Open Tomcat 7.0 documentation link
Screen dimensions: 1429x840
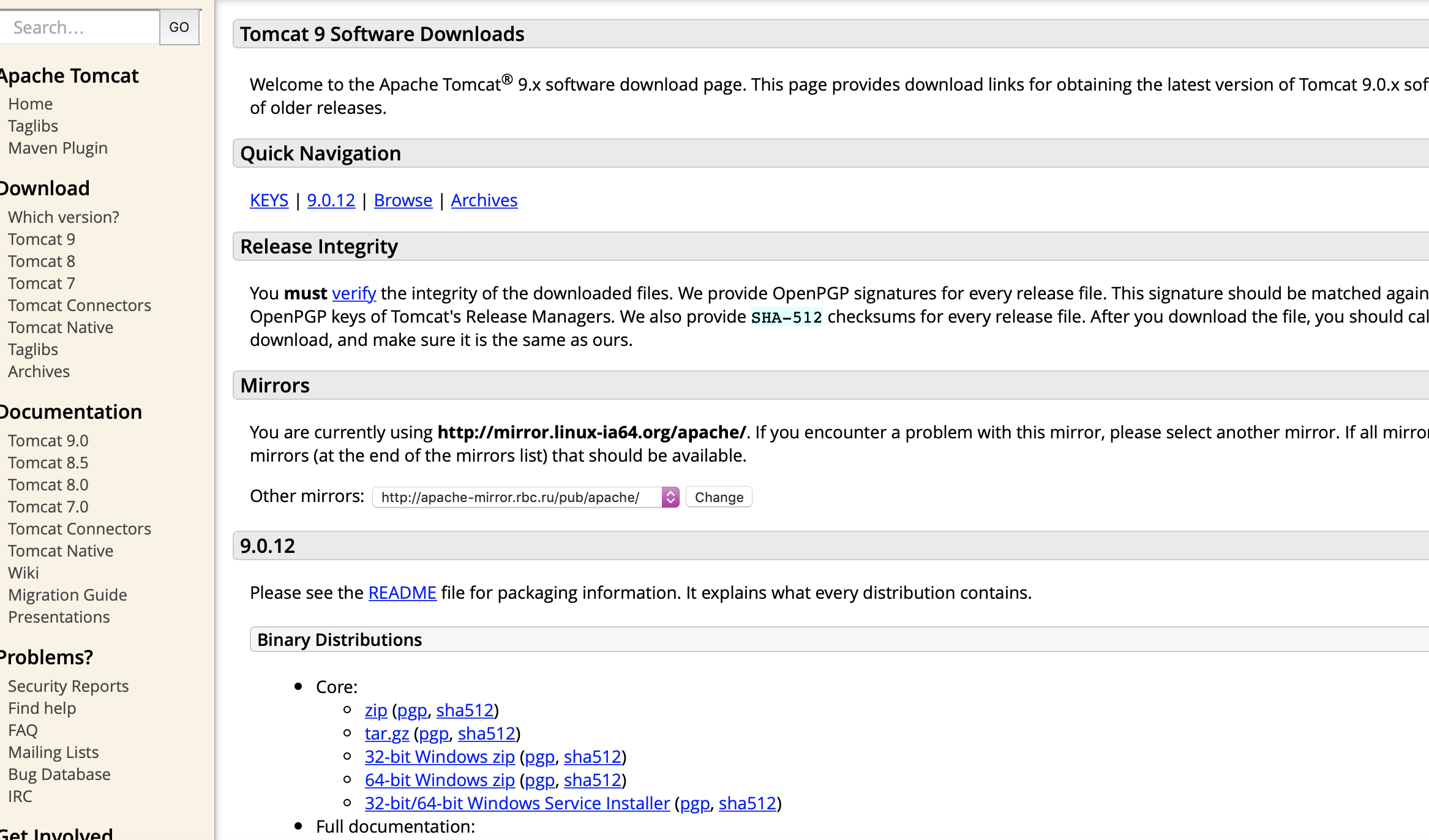(48, 507)
